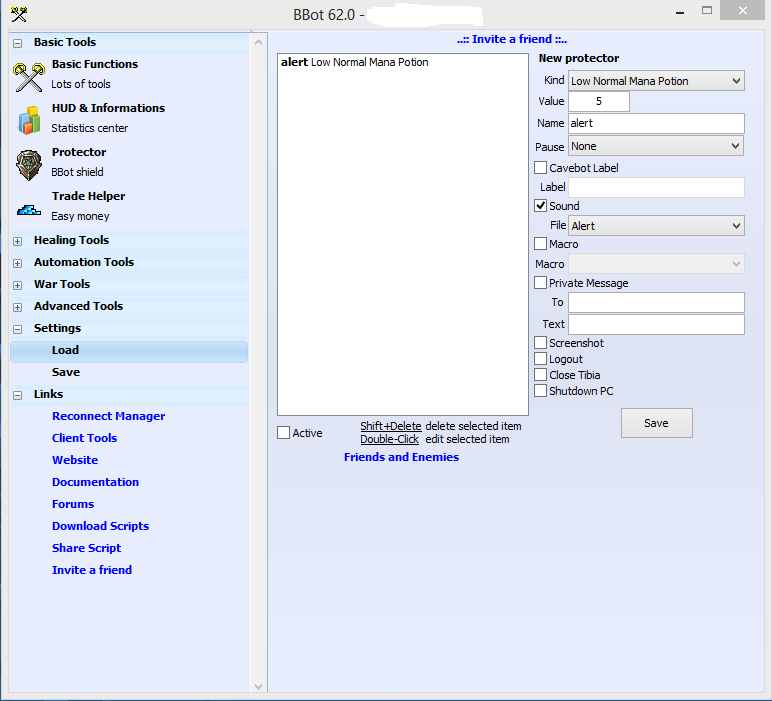Open the Trade Helper money icon

[29, 210]
